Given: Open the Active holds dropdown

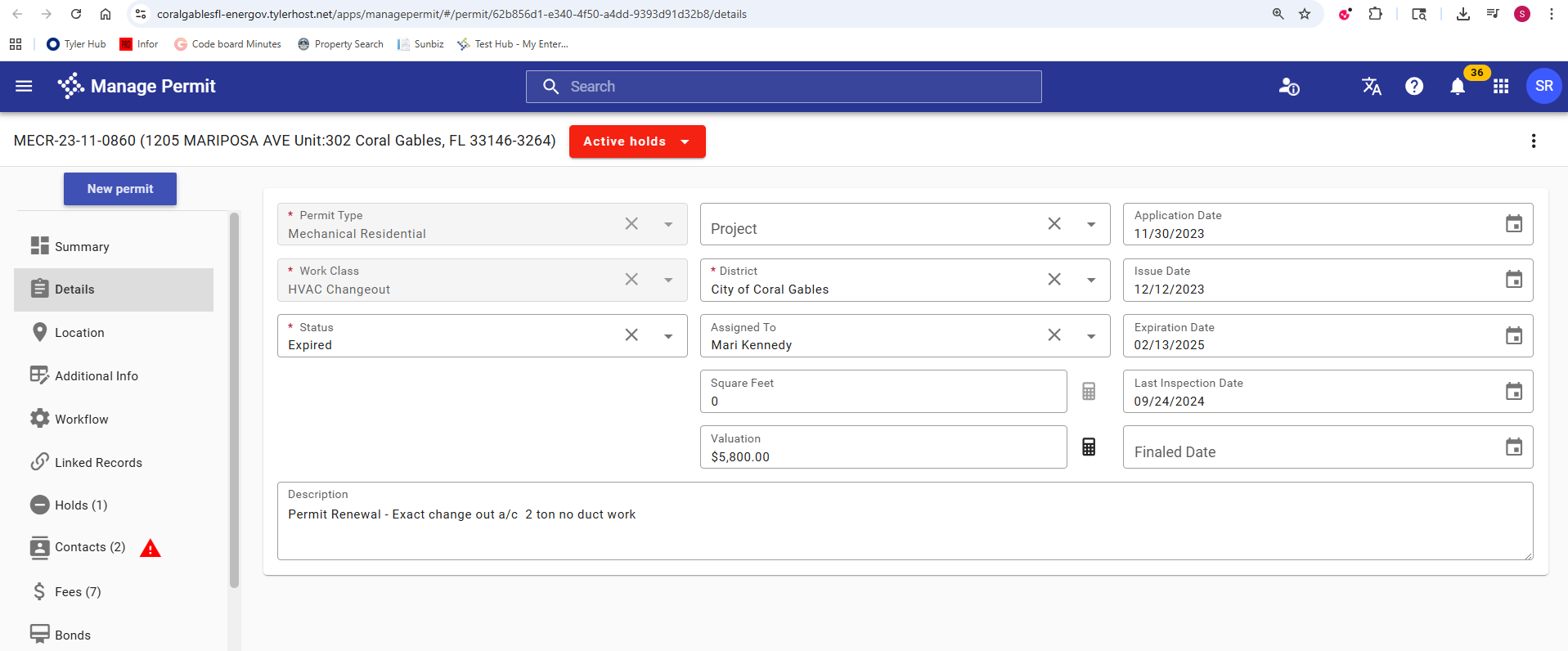Looking at the screenshot, I should pyautogui.click(x=636, y=141).
